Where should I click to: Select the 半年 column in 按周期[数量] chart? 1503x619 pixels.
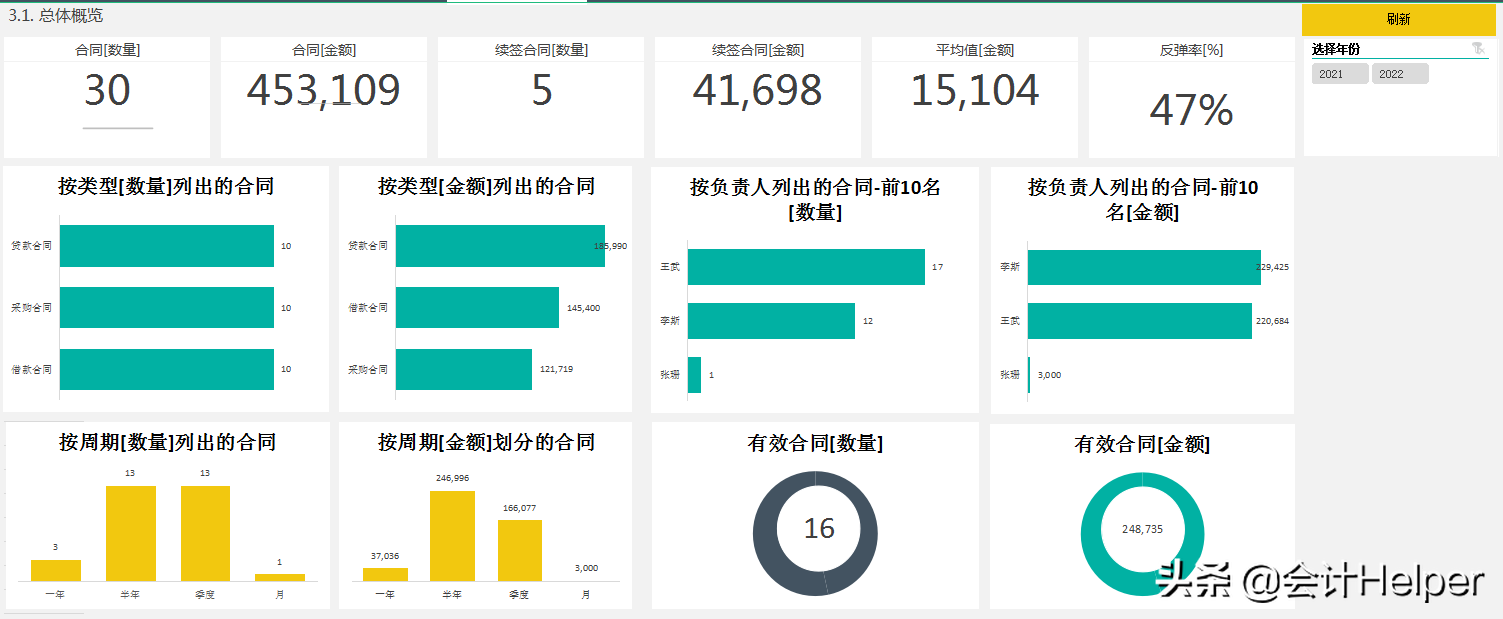[x=130, y=530]
